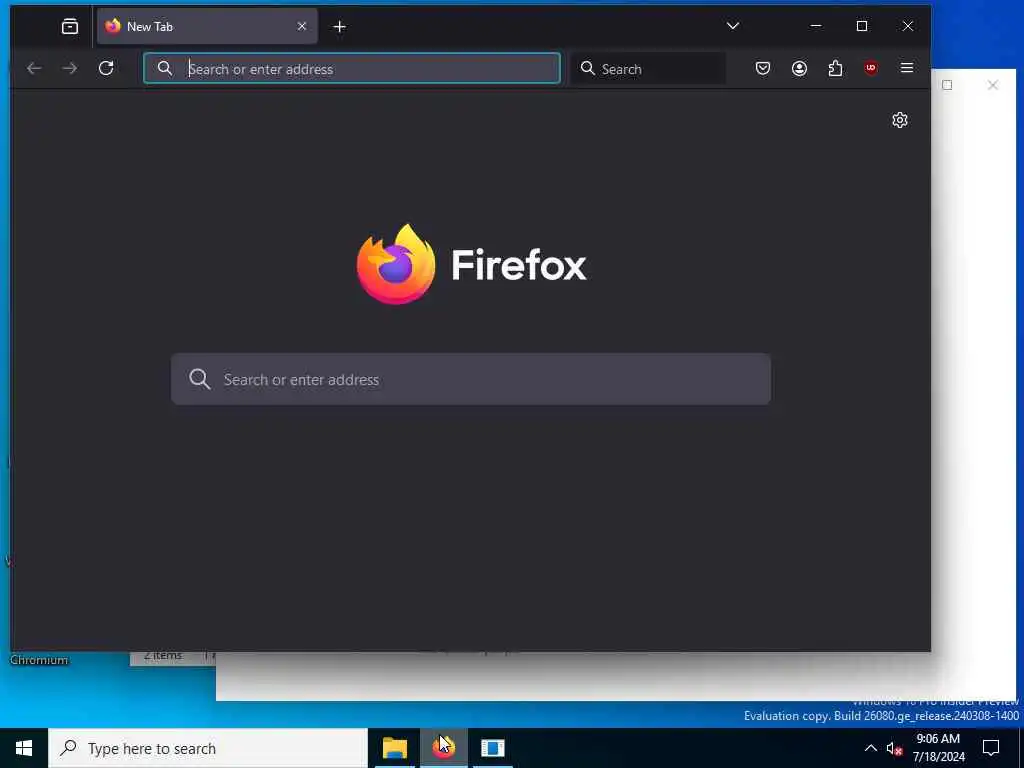Maximize the white background window
Screen dimensions: 1024x768
[947, 85]
